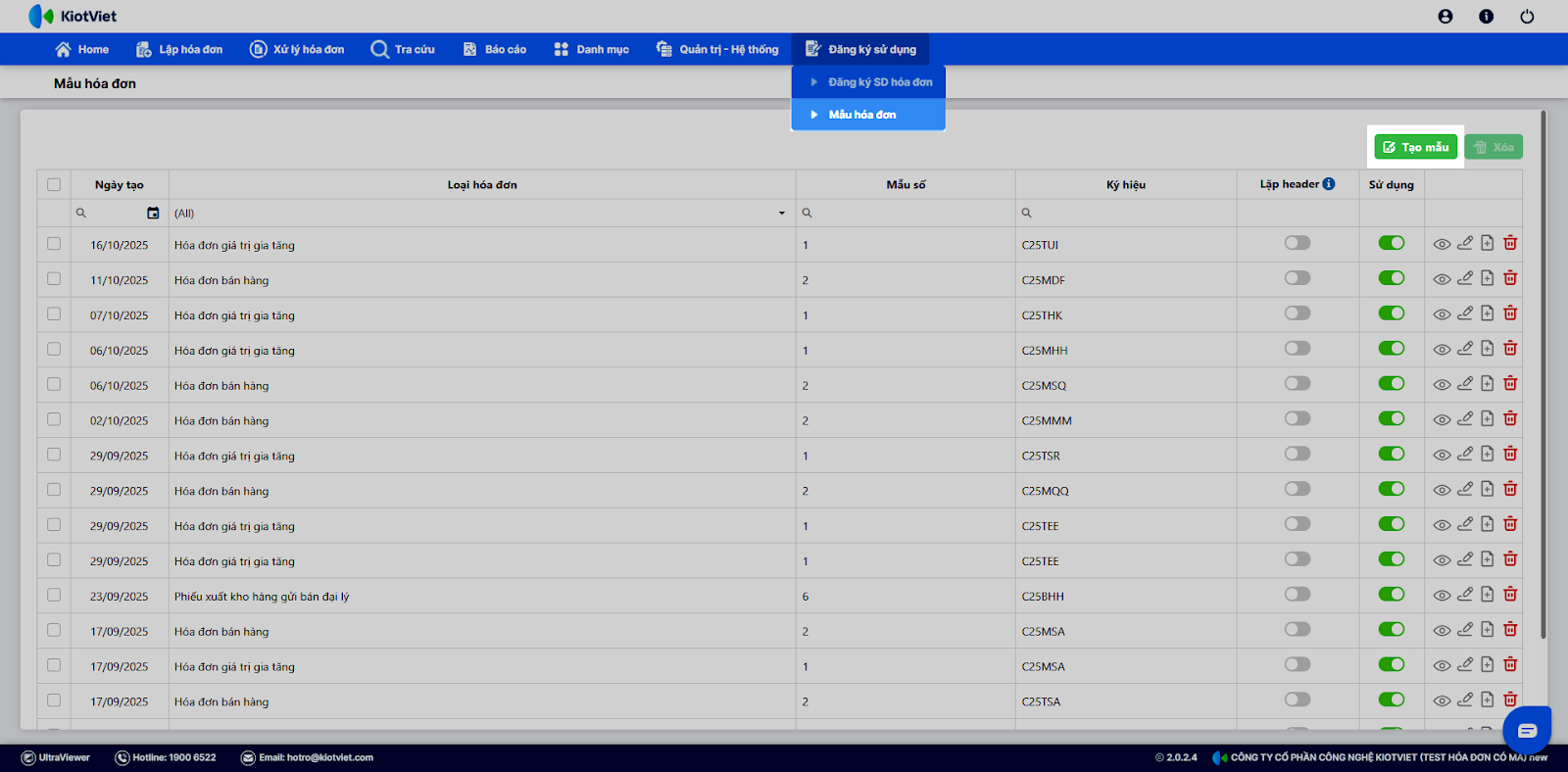Image resolution: width=1568 pixels, height=772 pixels.
Task: Open the UltraViewer link in footer
Action: click(x=56, y=757)
